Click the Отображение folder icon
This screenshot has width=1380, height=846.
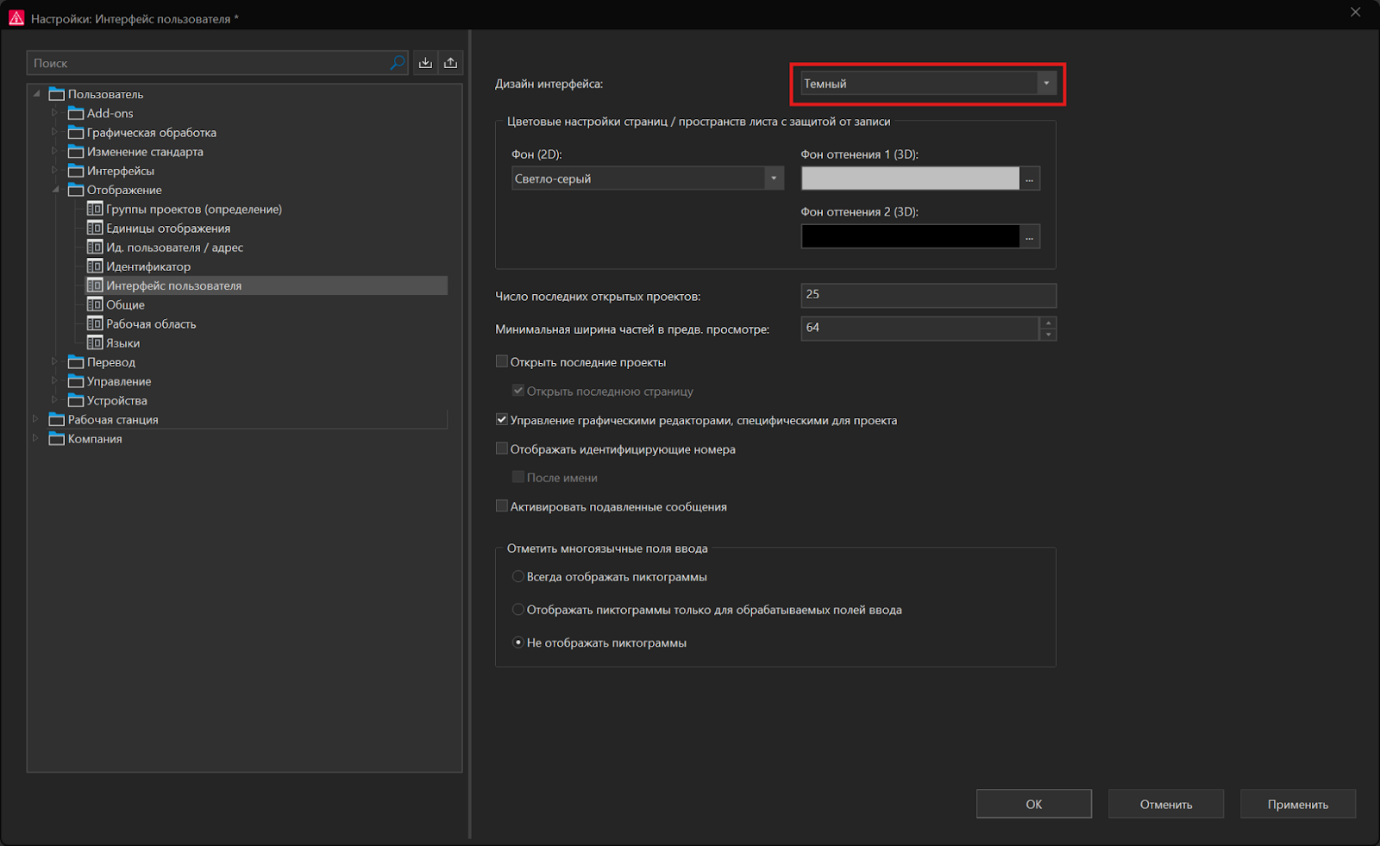pos(75,189)
